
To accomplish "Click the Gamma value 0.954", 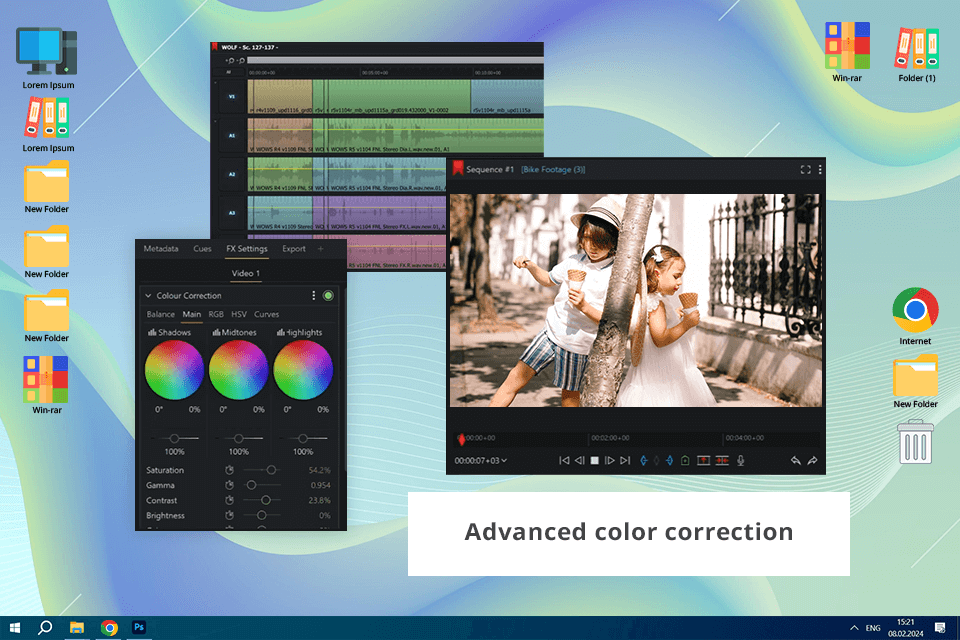I will click(x=320, y=486).
